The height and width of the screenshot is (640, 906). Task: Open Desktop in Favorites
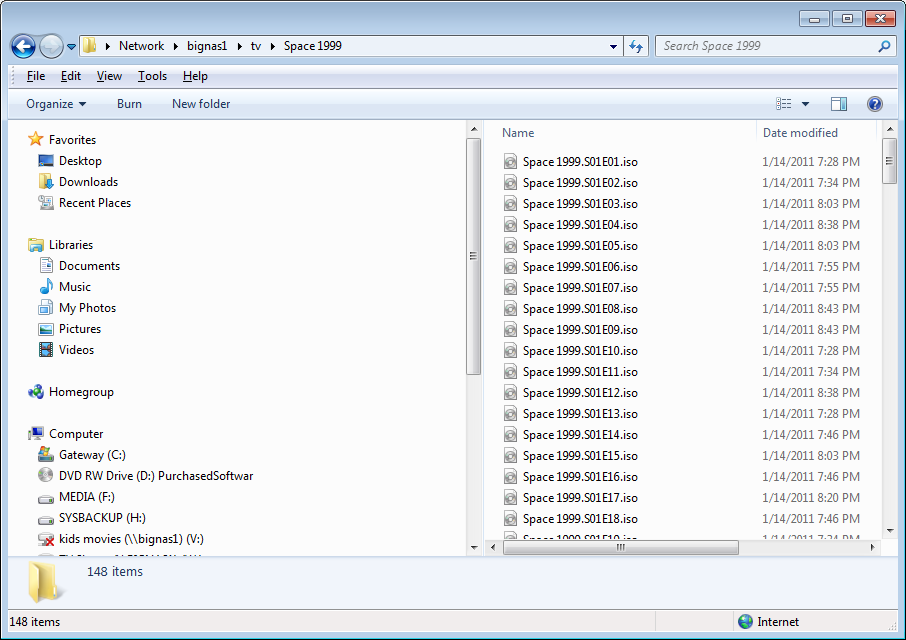point(80,161)
